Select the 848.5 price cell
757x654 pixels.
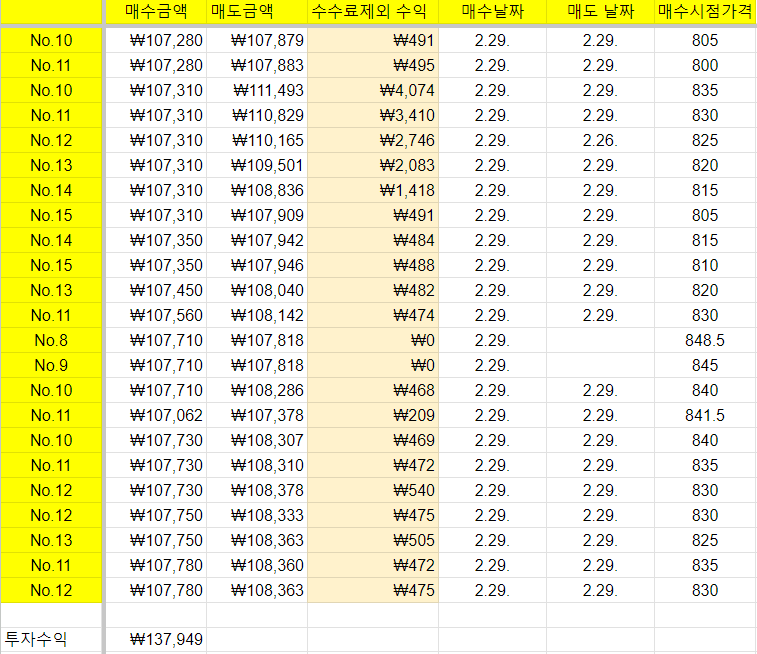705,340
